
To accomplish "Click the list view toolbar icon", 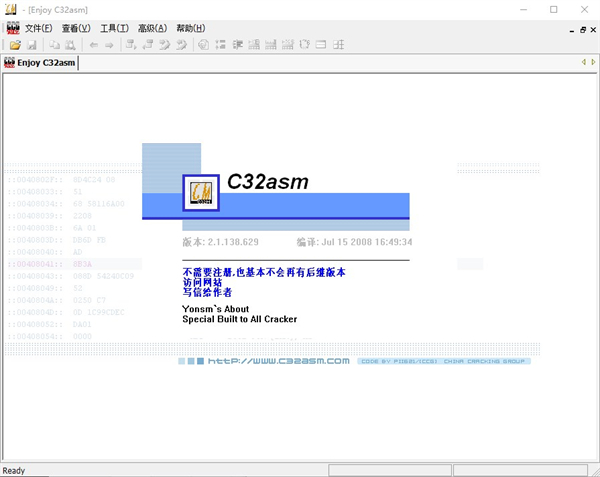I will coord(220,45).
